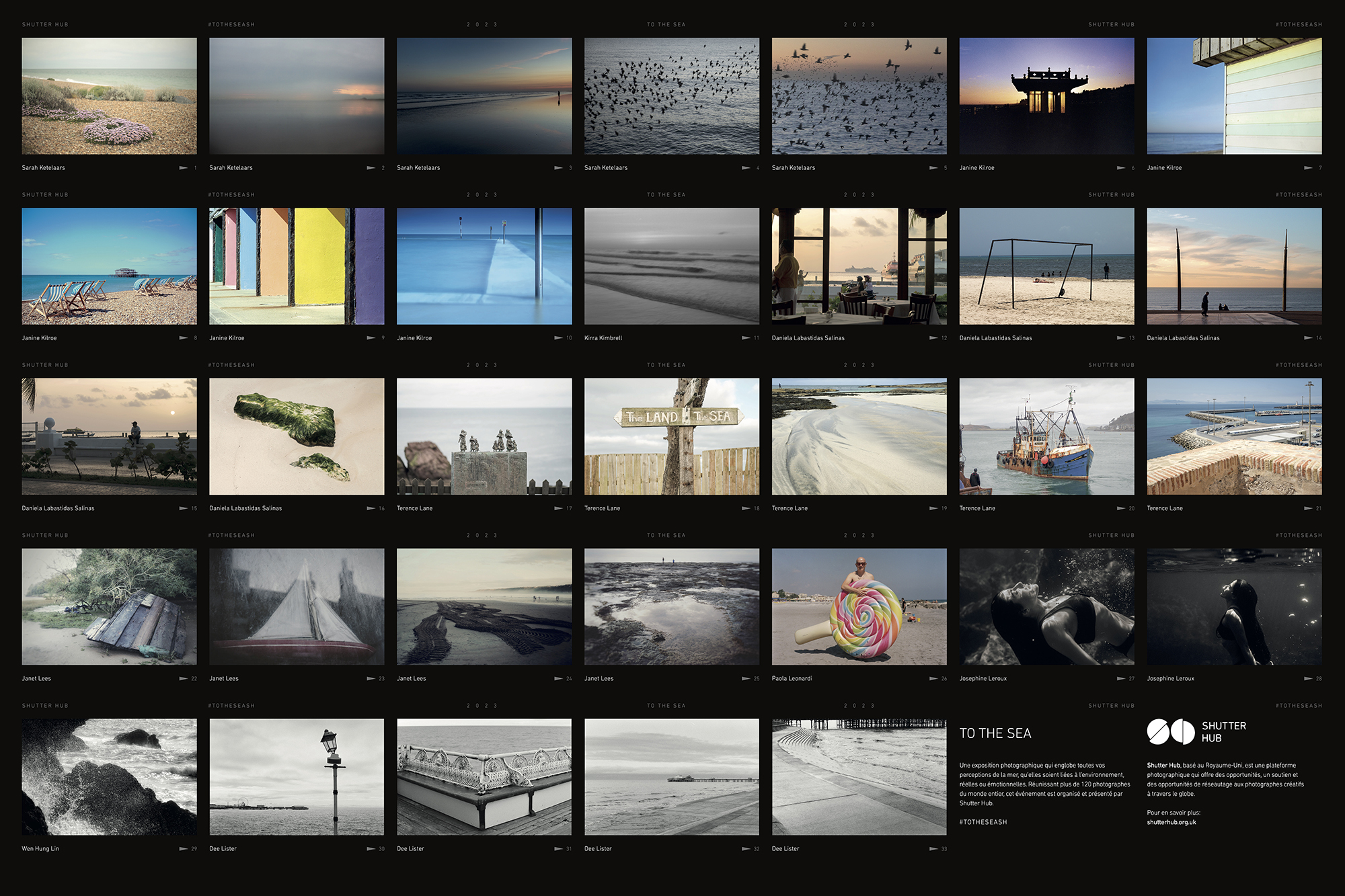Select the French exhibition description paragraph

pyautogui.click(x=1044, y=784)
